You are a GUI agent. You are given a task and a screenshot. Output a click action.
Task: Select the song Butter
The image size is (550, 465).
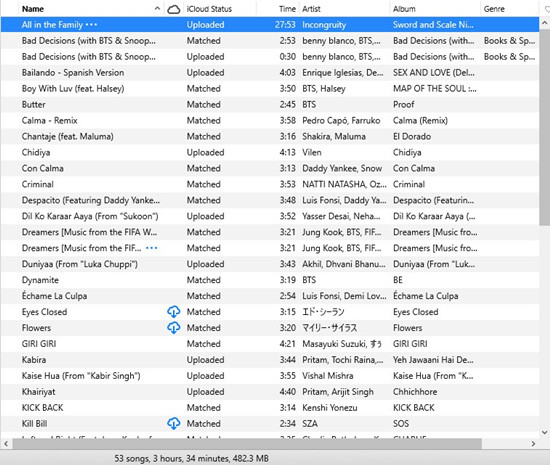[x=34, y=105]
